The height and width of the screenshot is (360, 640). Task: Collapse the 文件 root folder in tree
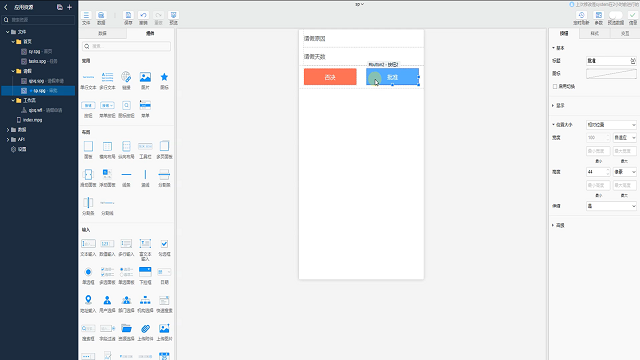(7, 32)
